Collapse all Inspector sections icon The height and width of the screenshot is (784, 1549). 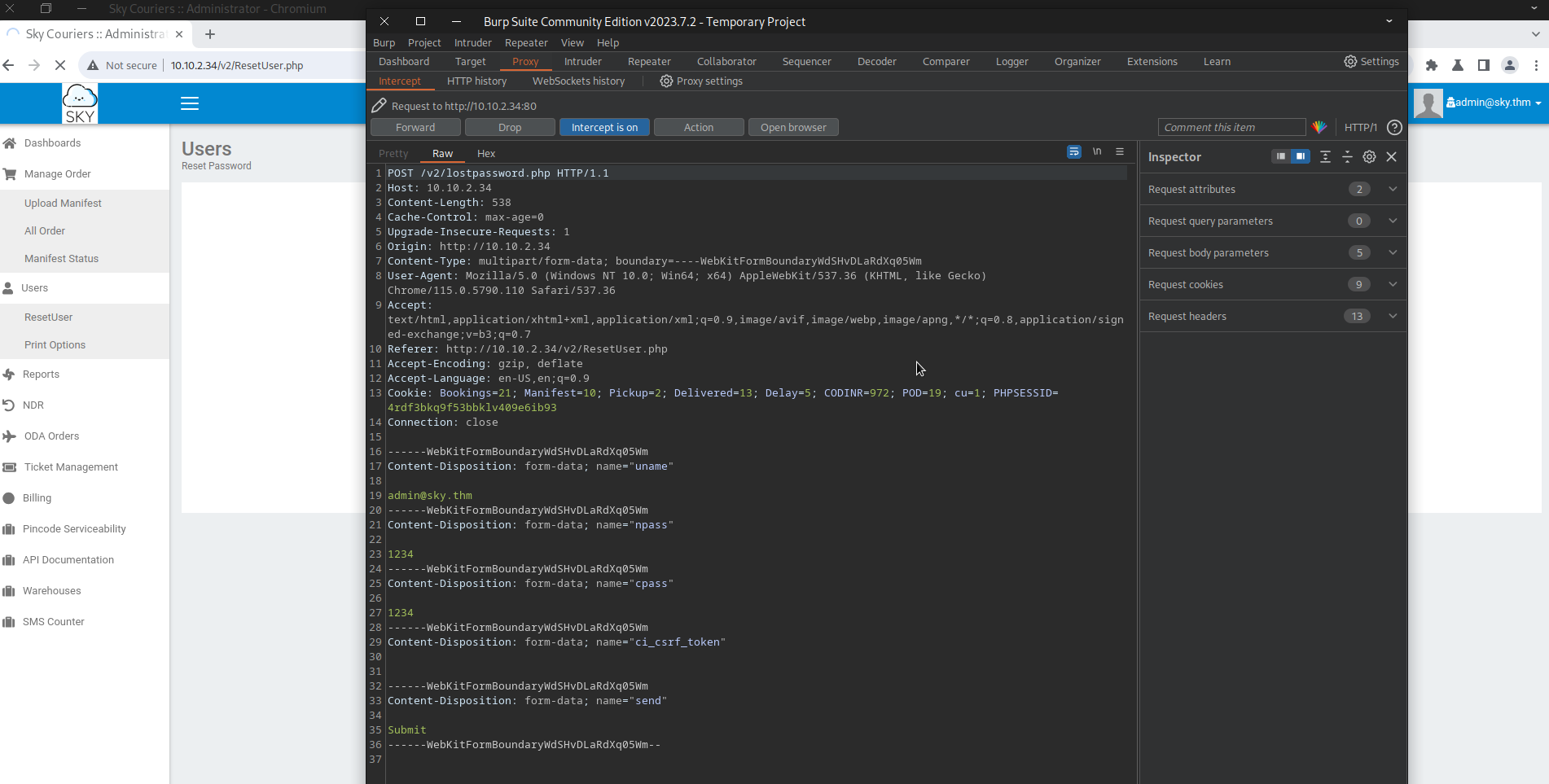1347,156
